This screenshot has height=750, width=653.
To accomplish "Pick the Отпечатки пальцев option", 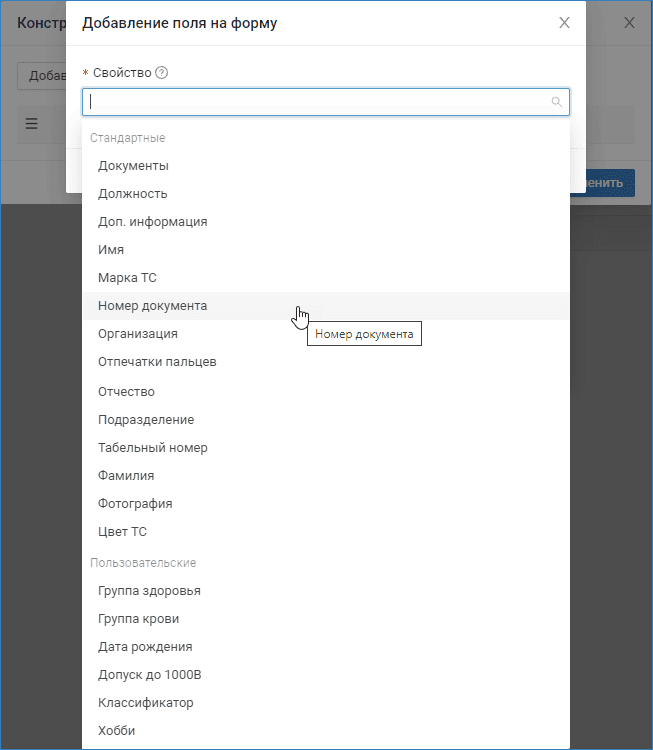I will click(157, 362).
